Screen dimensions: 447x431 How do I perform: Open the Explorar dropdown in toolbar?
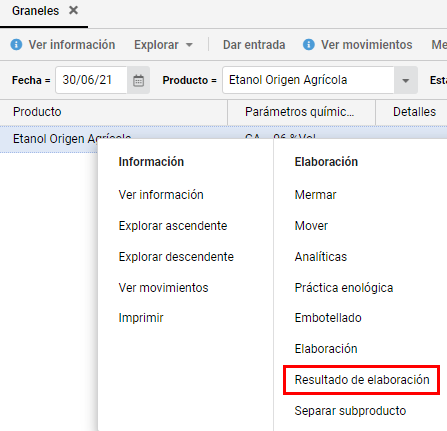click(163, 45)
